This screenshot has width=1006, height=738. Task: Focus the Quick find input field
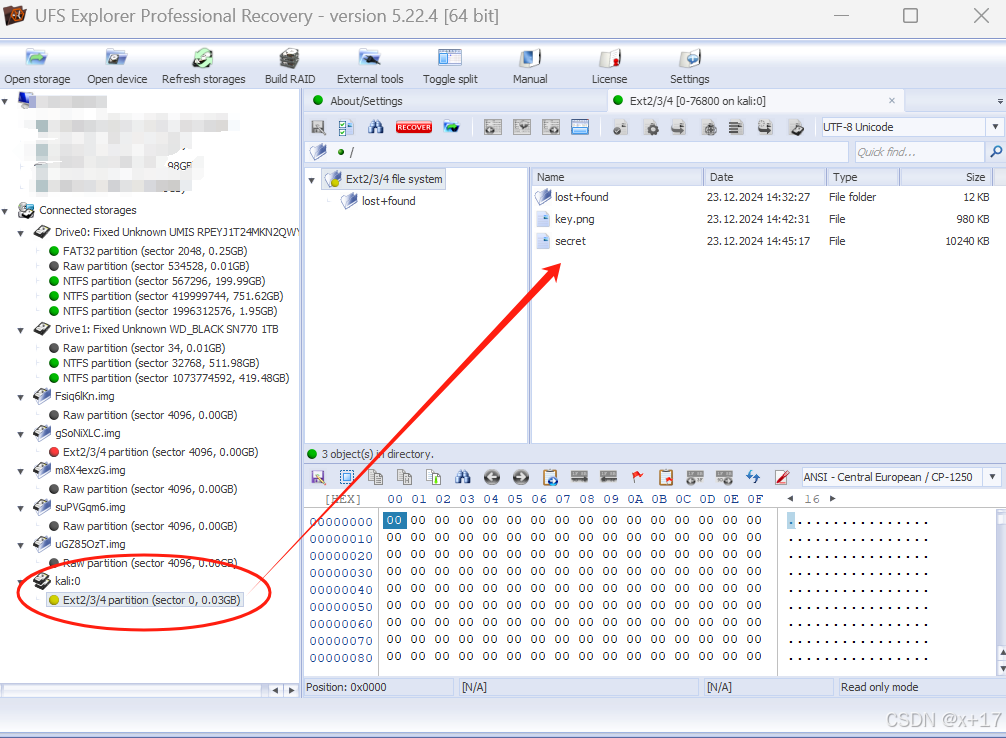click(919, 152)
